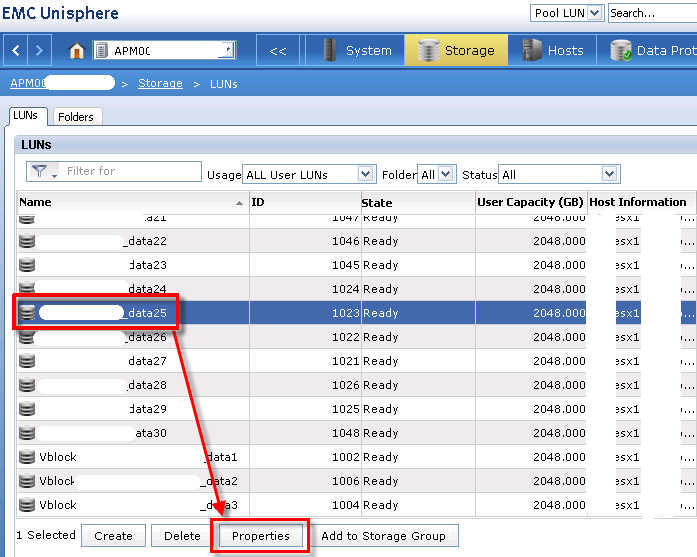The width and height of the screenshot is (697, 557).
Task: Select the LUN icon in the data23 row
Action: click(x=27, y=265)
